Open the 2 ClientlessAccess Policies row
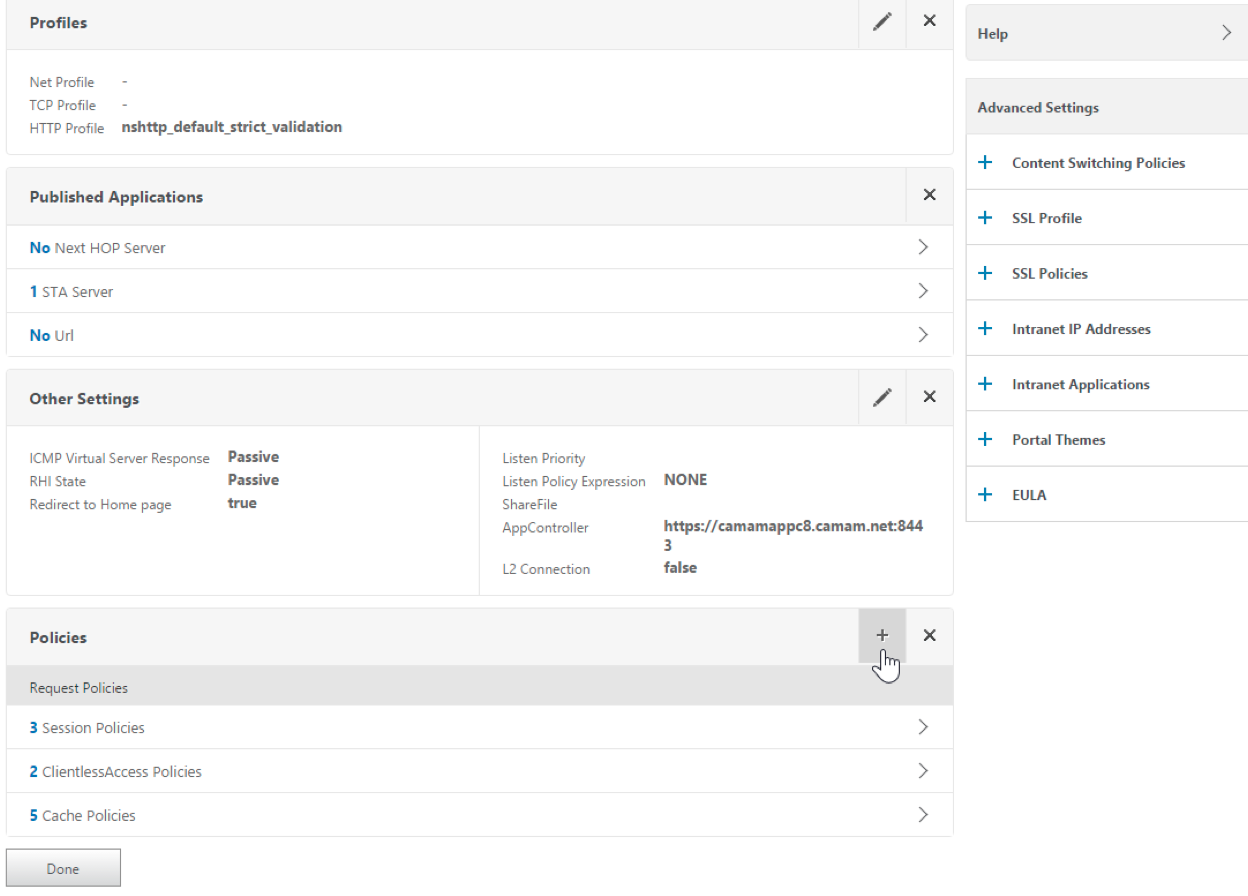The width and height of the screenshot is (1248, 896). pyautogui.click(x=480, y=772)
